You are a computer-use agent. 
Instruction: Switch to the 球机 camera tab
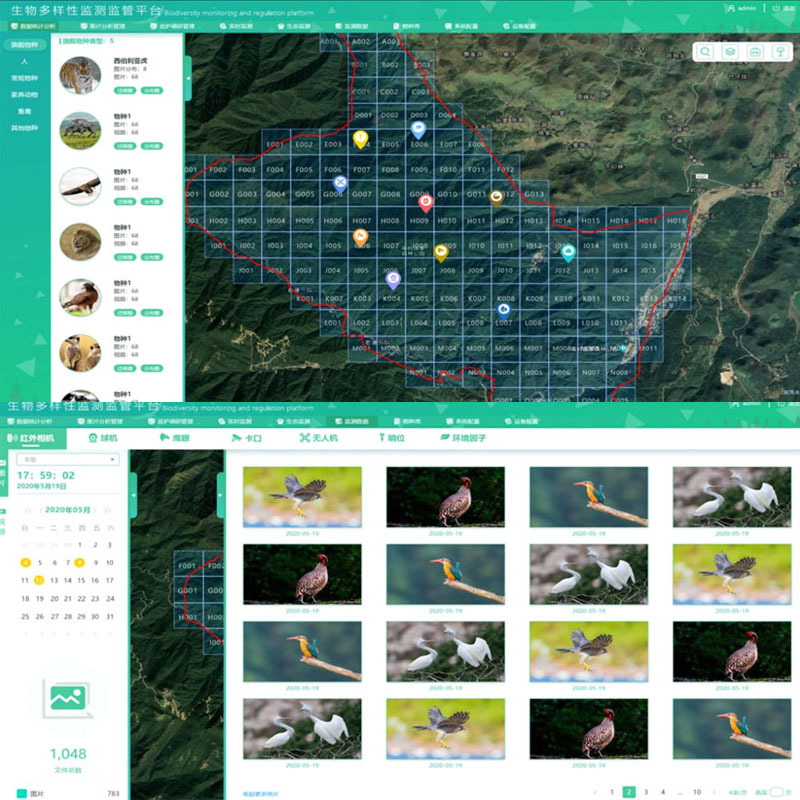click(x=103, y=438)
